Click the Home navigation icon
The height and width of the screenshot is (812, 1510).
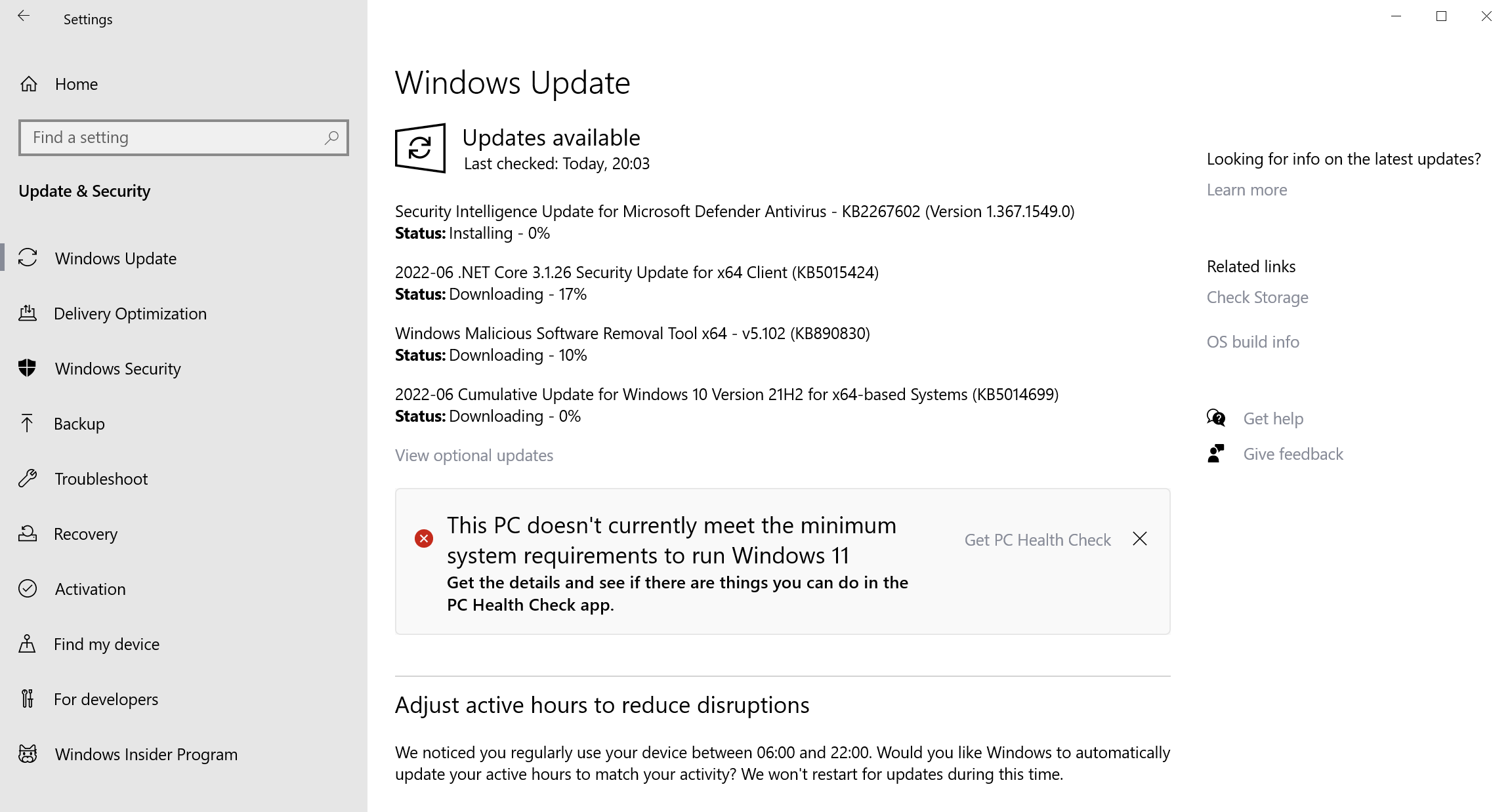coord(29,84)
